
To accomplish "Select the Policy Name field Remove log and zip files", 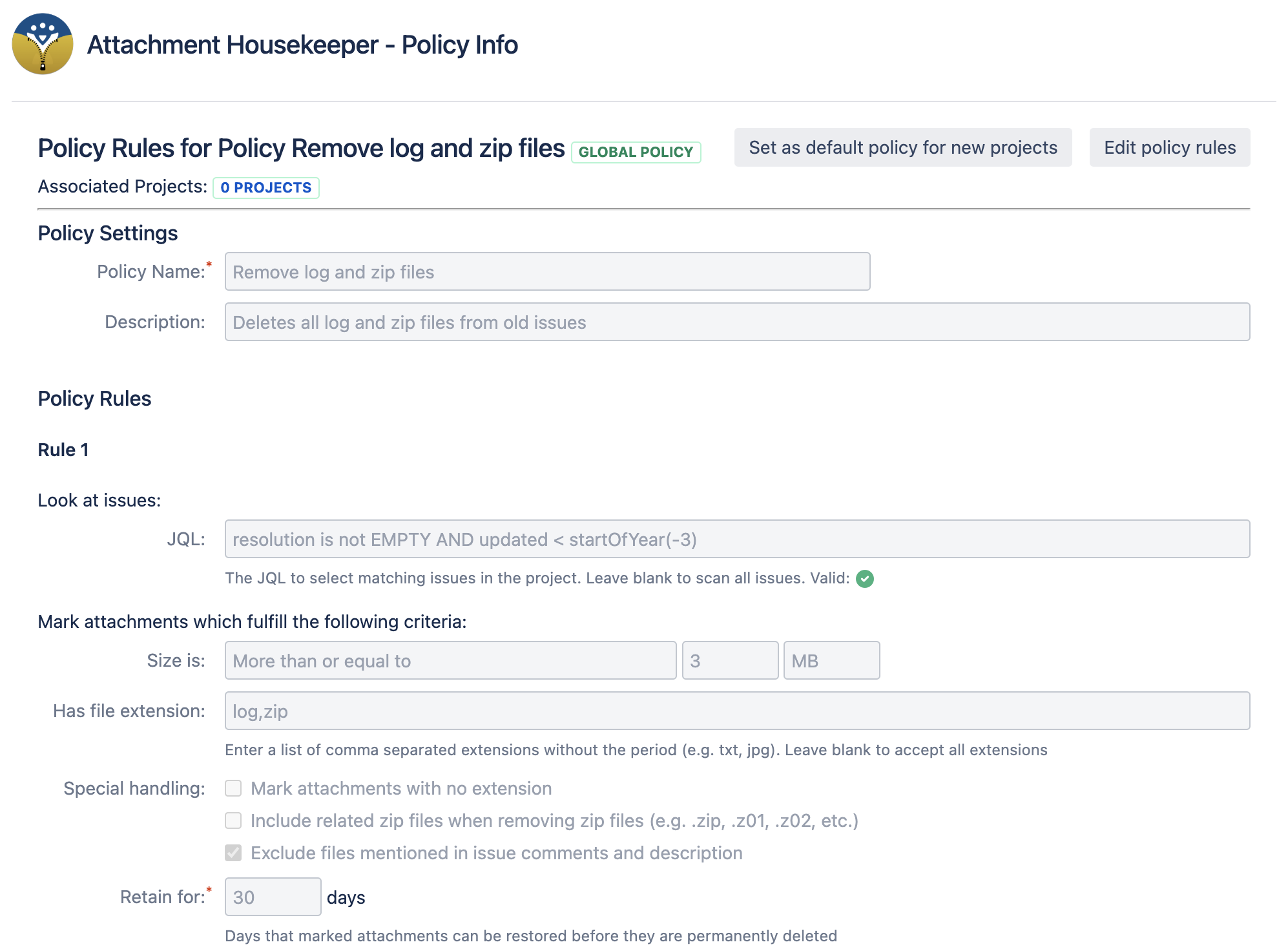I will pyautogui.click(x=547, y=271).
